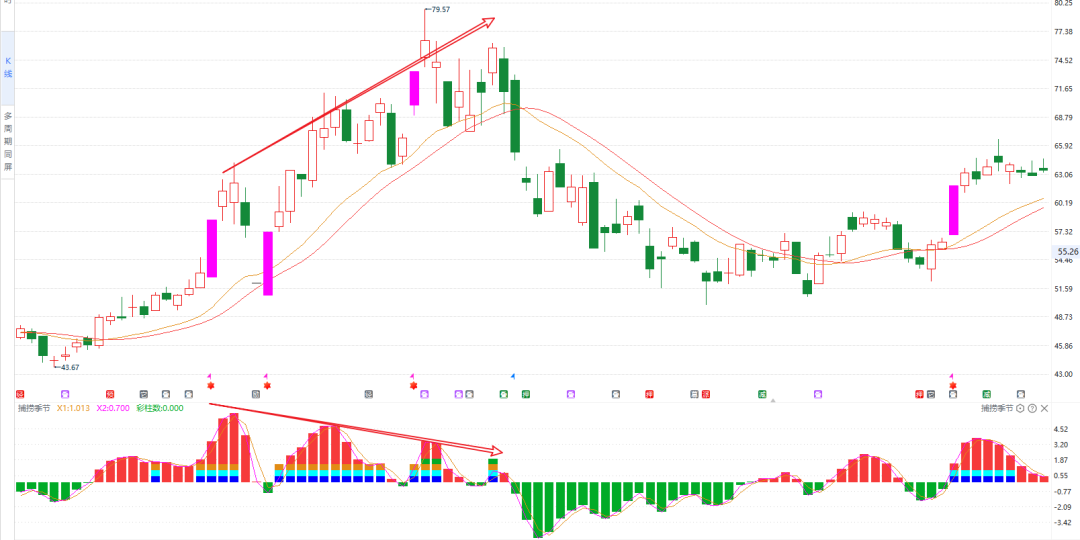The height and width of the screenshot is (540, 1080).
Task: Click the X1:1.013 indicator value
Action: 73,408
